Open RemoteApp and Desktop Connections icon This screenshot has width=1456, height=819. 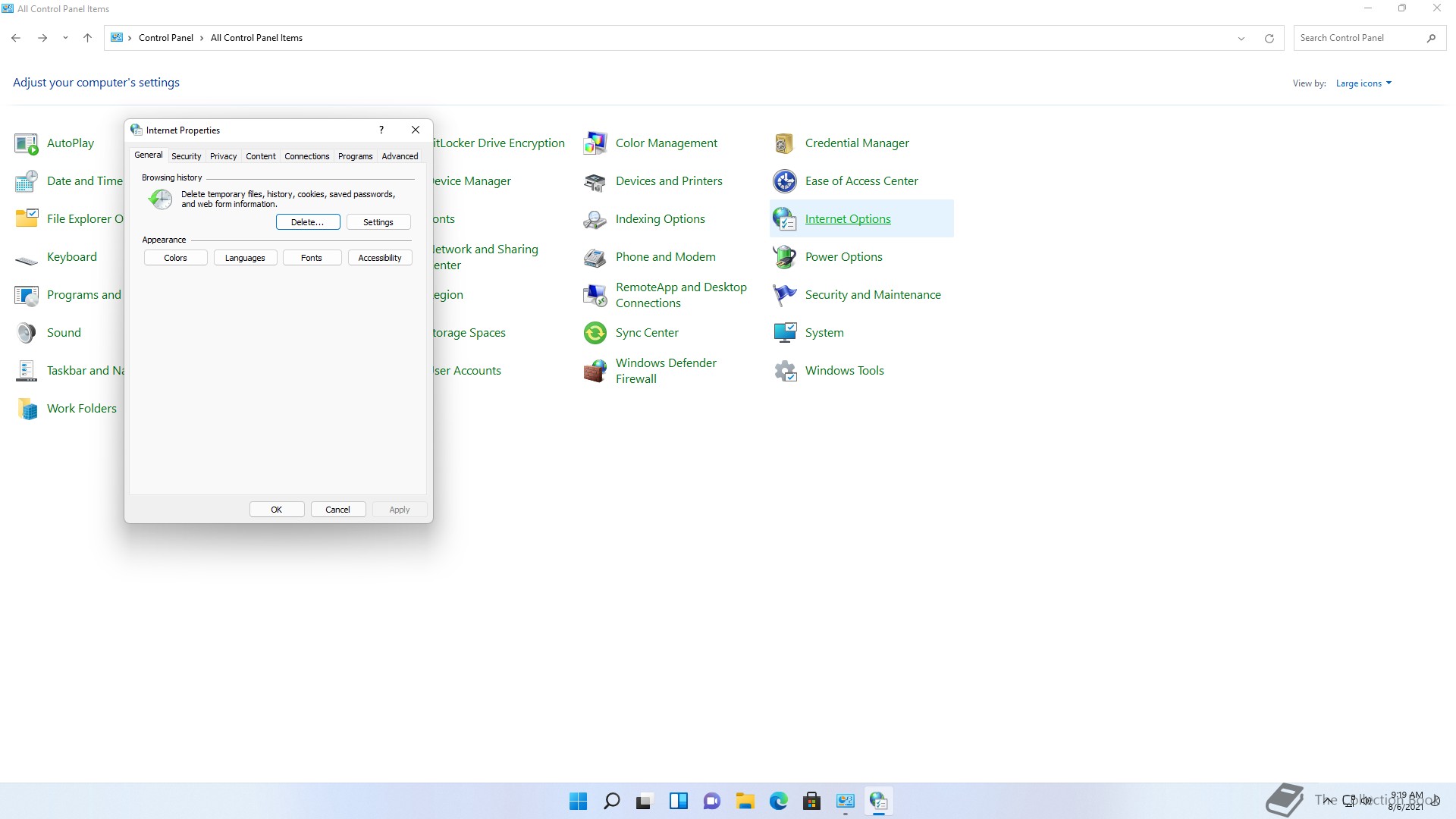tap(595, 295)
